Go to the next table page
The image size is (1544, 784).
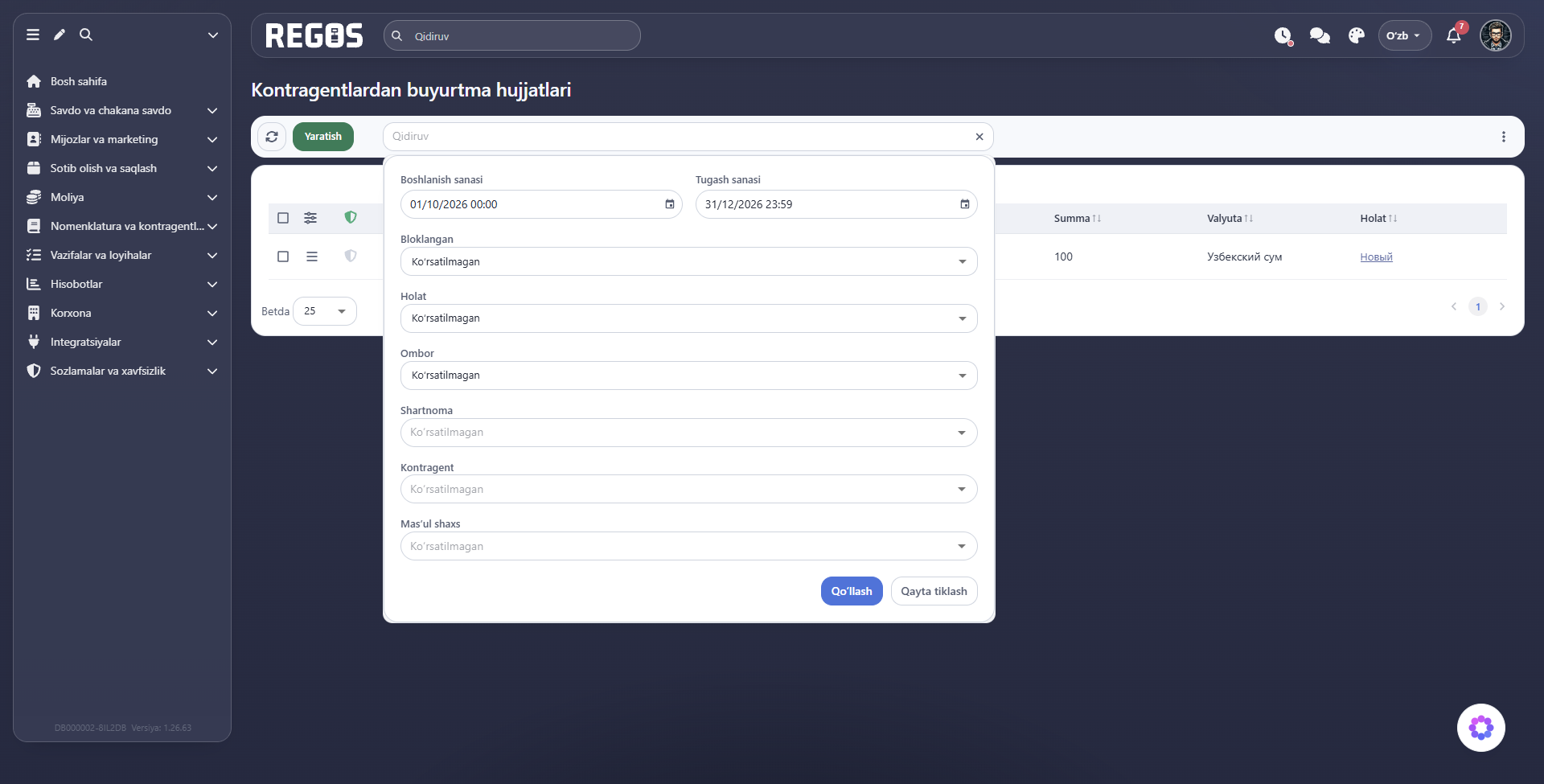[x=1502, y=306]
